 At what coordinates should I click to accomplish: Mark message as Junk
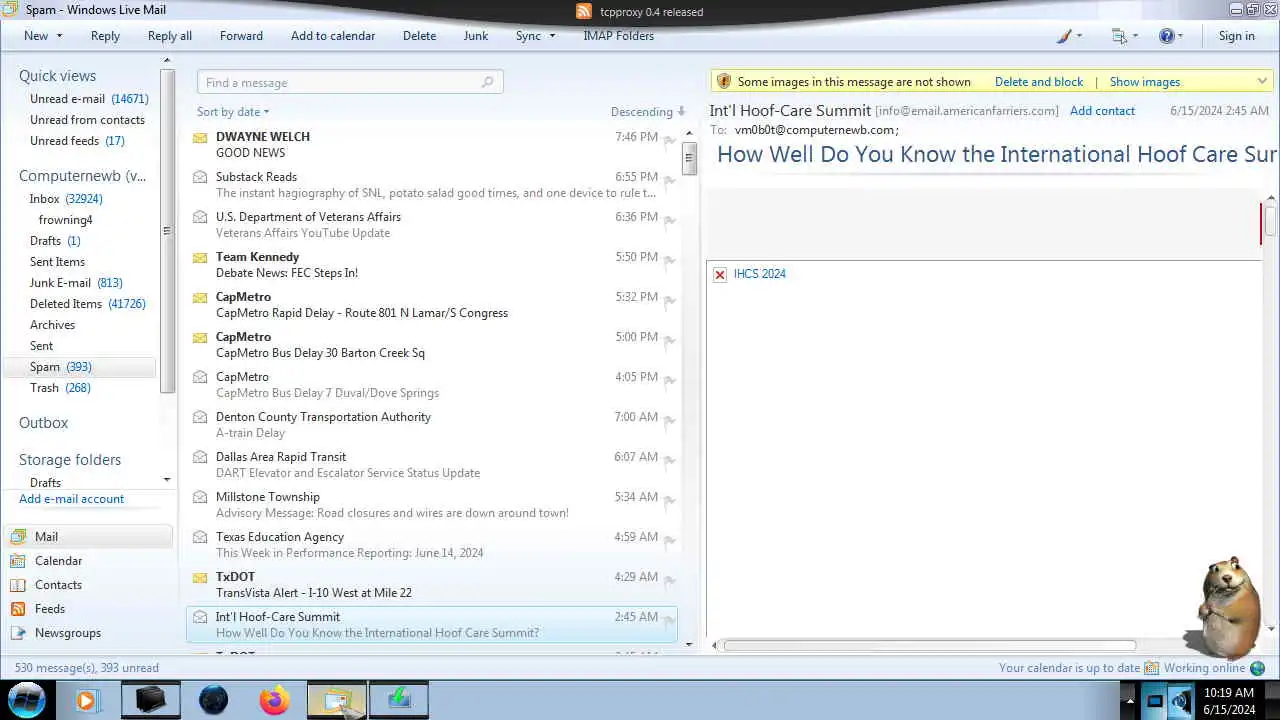click(476, 36)
